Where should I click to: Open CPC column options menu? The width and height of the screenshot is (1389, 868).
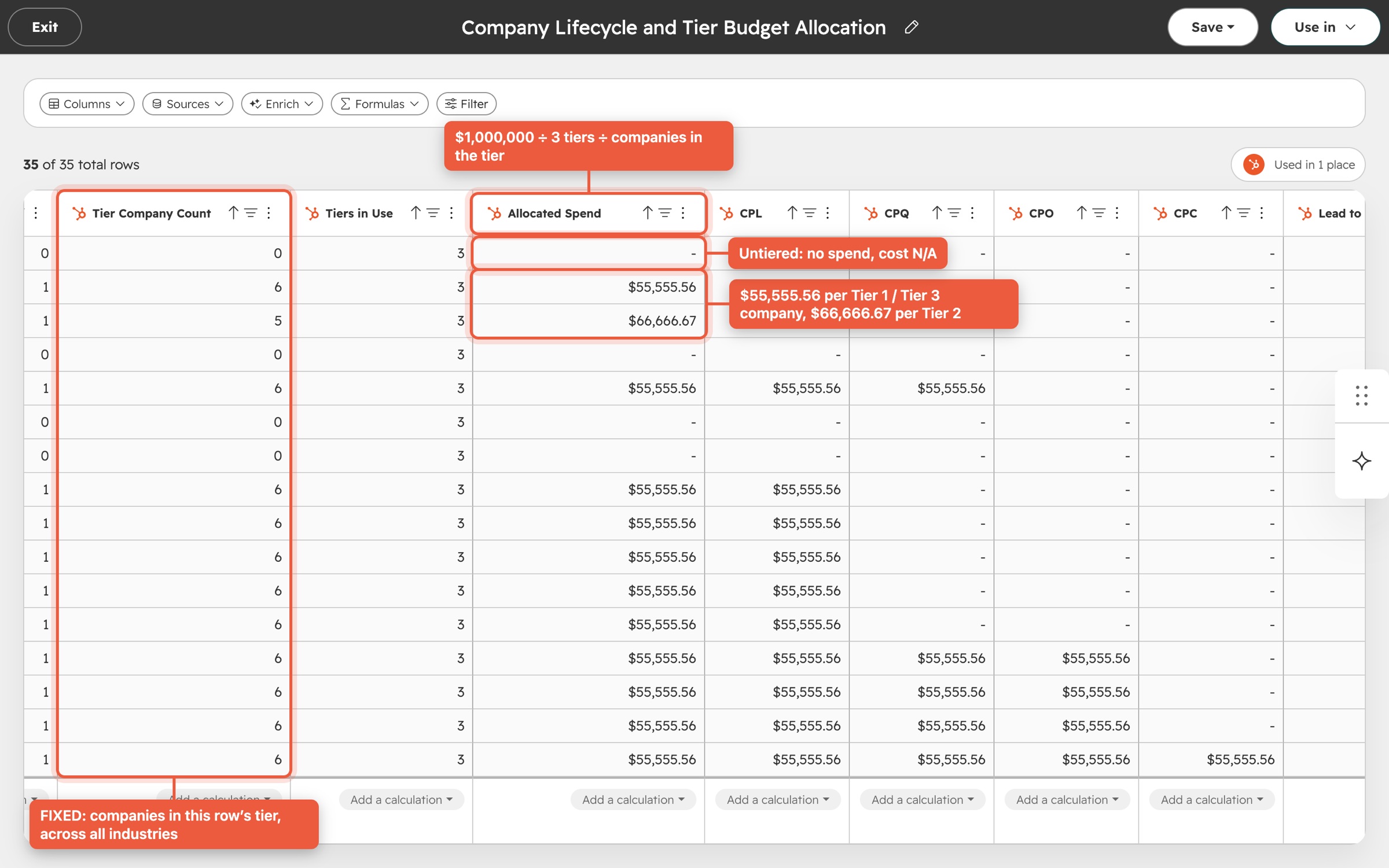1262,213
